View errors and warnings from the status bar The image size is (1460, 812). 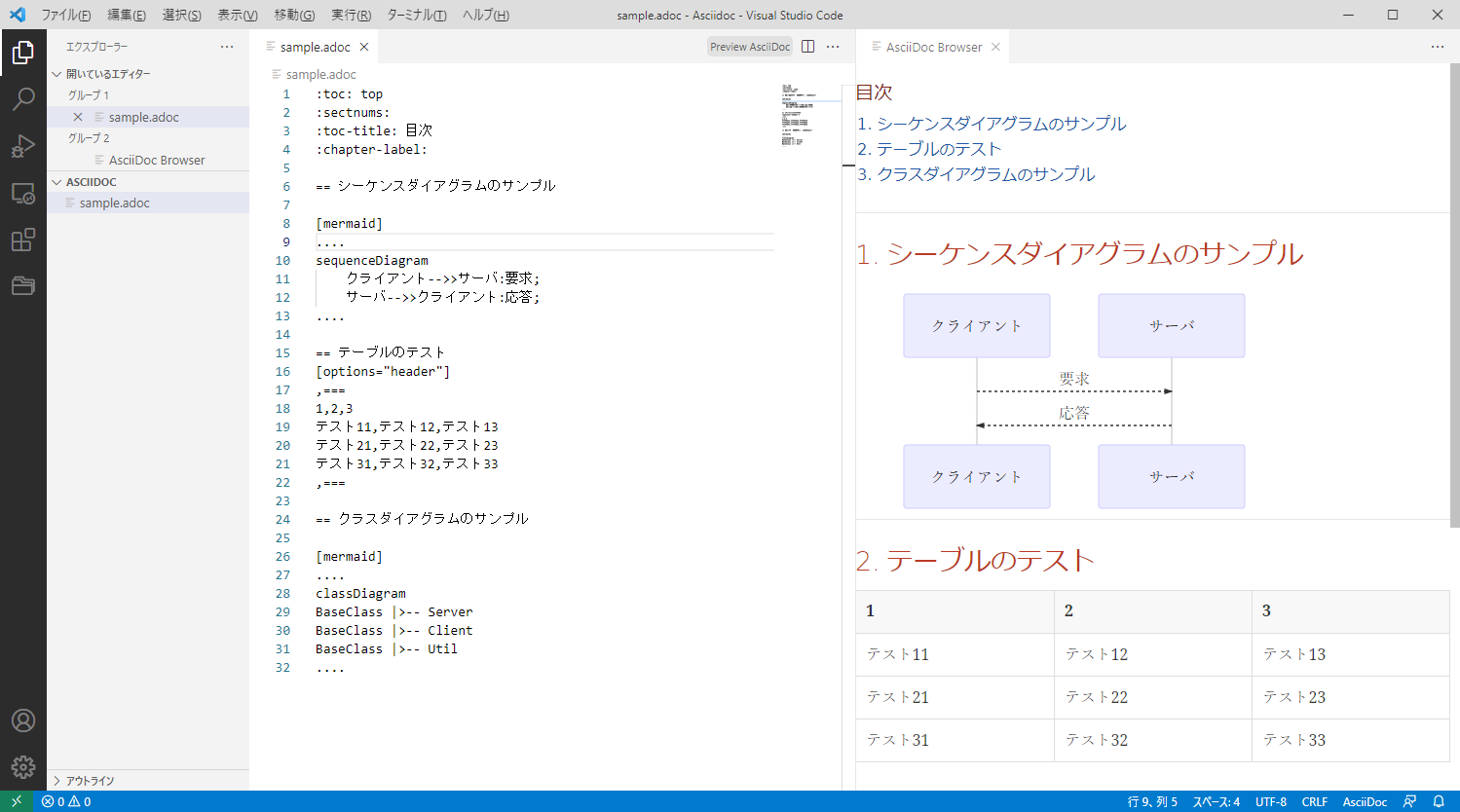coord(66,801)
